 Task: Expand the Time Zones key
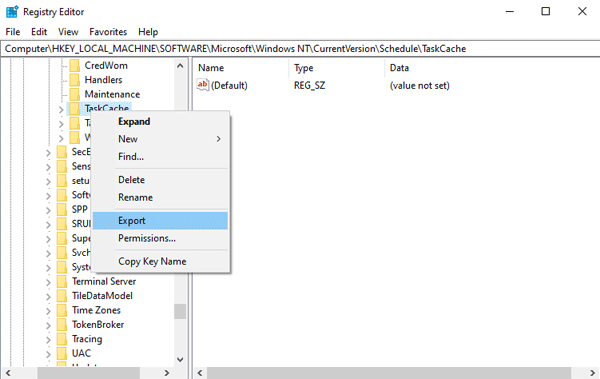point(48,311)
